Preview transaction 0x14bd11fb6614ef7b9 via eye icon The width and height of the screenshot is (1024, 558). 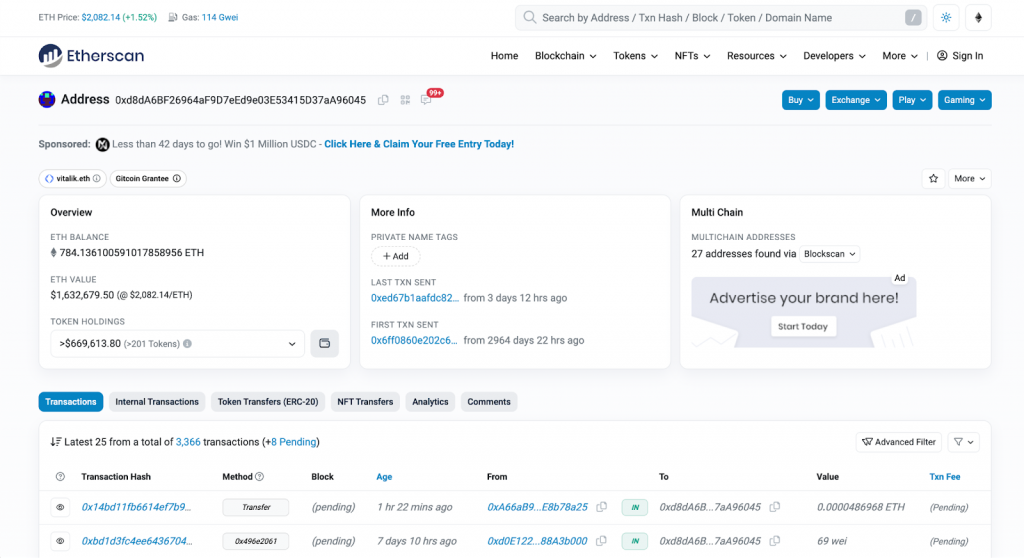[60, 507]
